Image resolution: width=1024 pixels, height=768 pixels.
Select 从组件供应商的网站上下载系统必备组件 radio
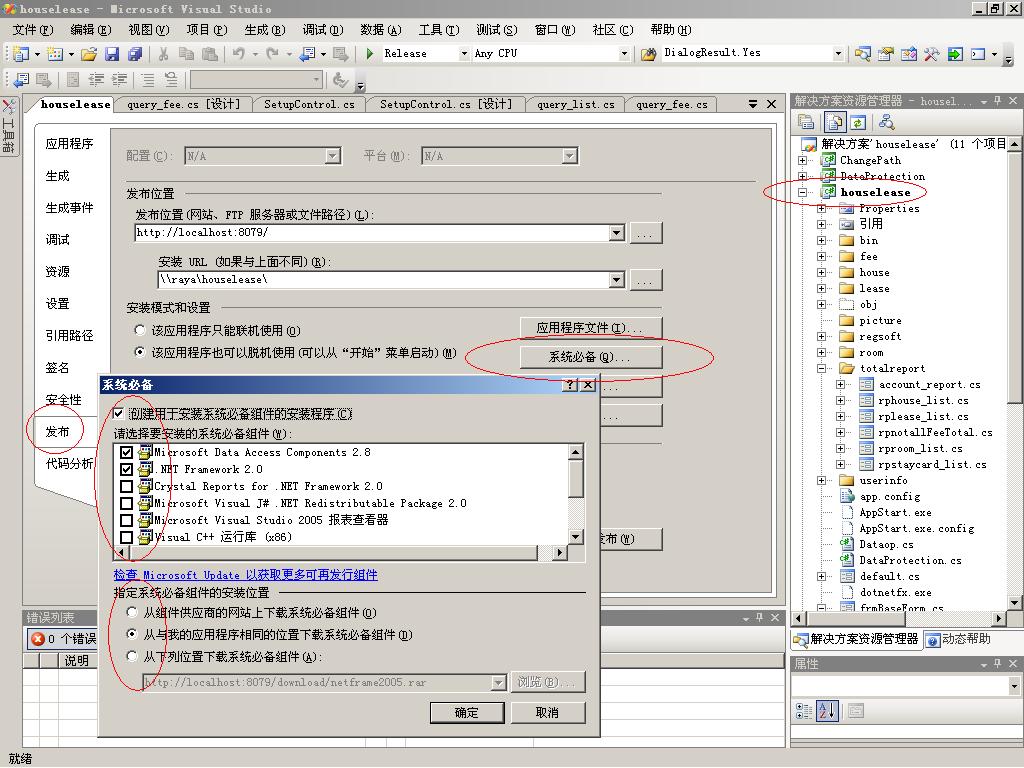tap(132, 612)
